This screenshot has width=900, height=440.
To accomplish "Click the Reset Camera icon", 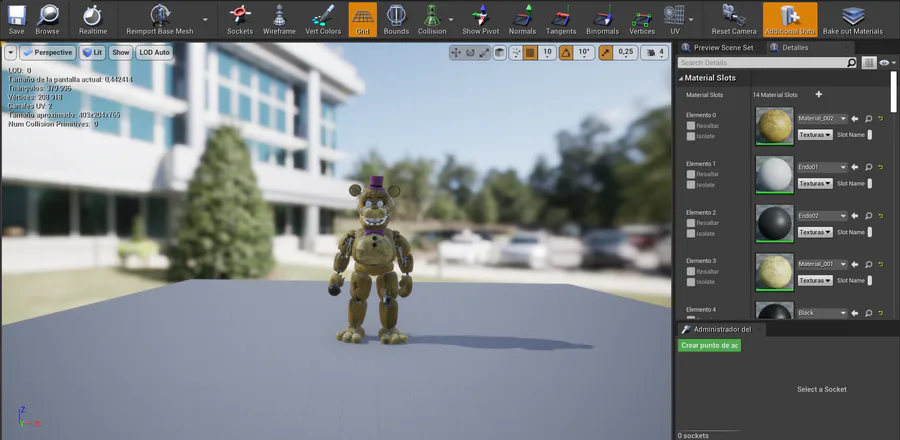I will click(734, 20).
